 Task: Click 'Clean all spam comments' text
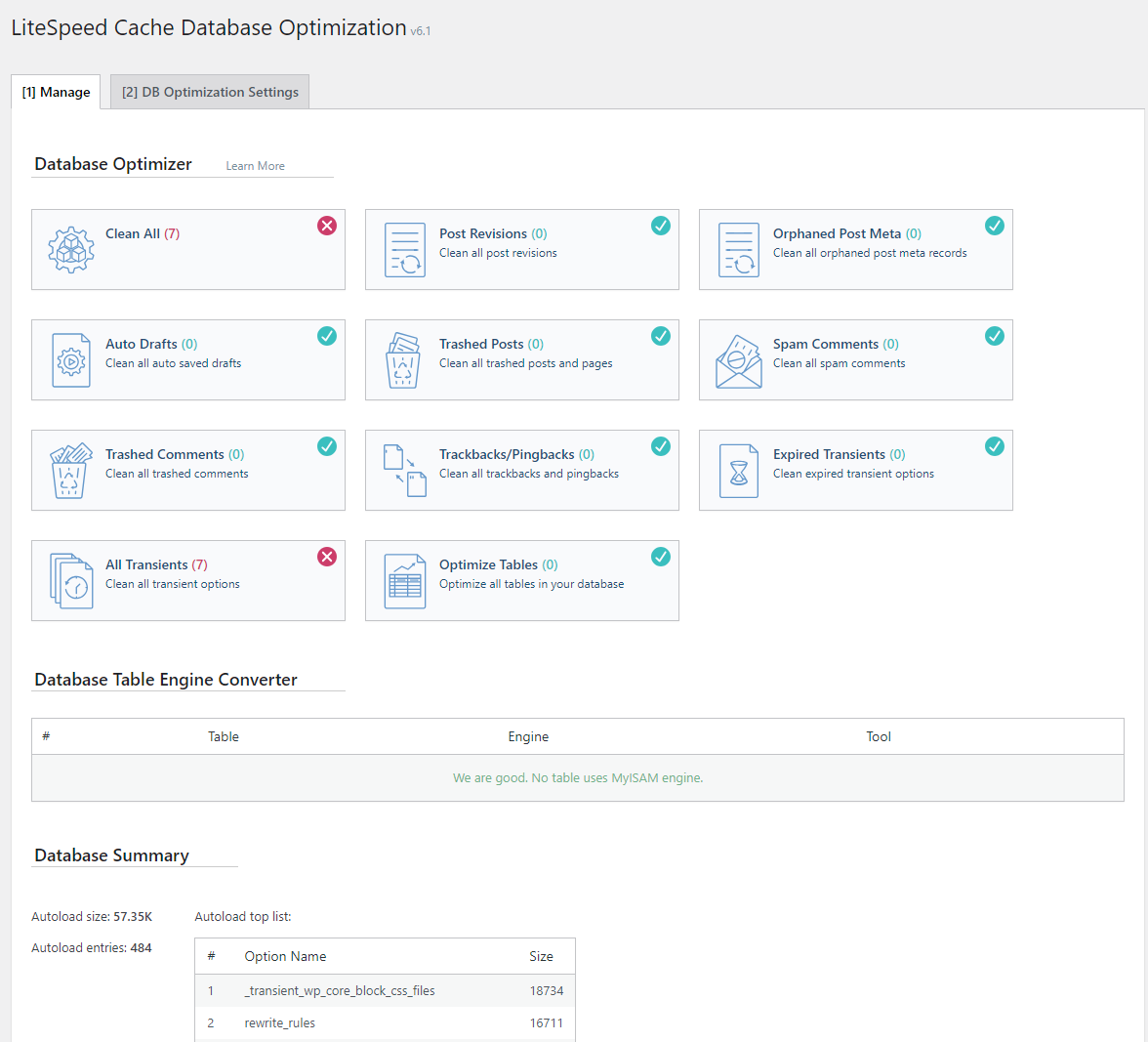tap(840, 364)
